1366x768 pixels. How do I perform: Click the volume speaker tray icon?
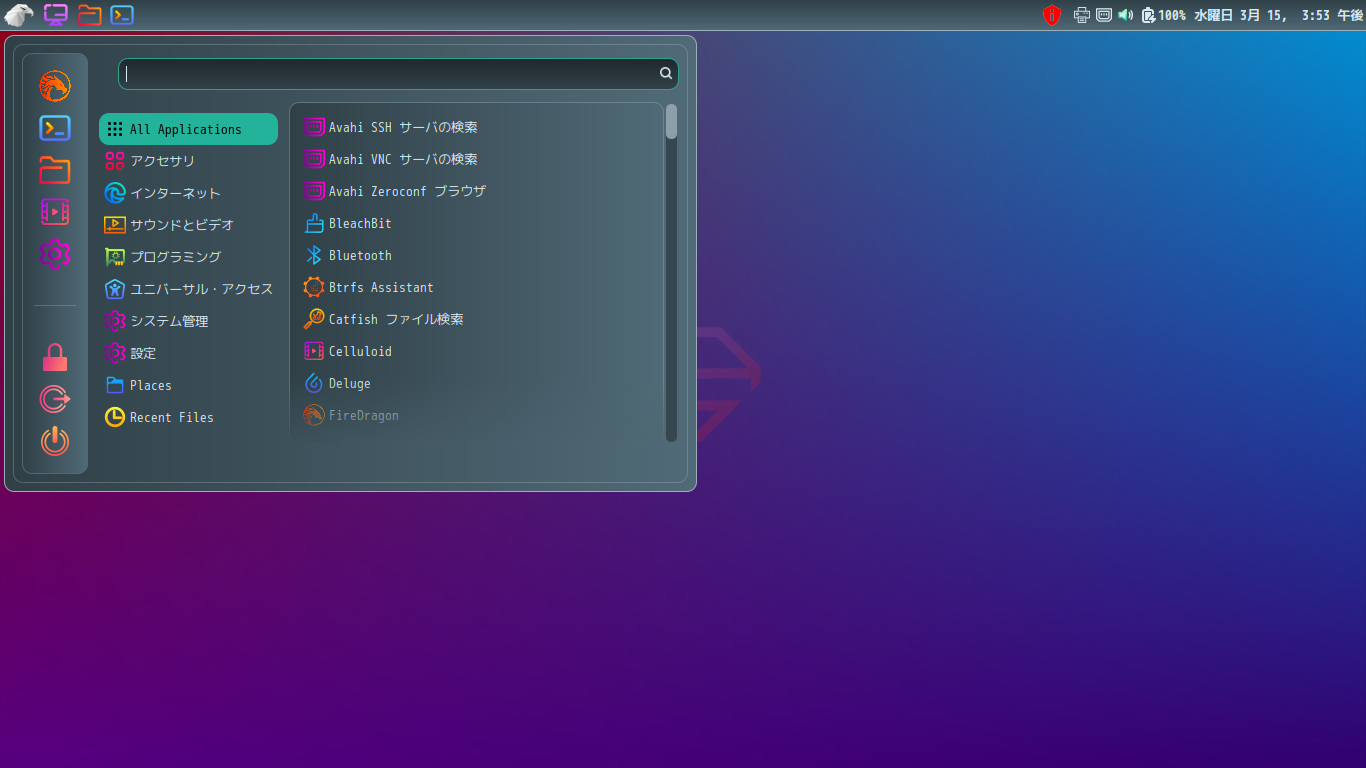1125,15
